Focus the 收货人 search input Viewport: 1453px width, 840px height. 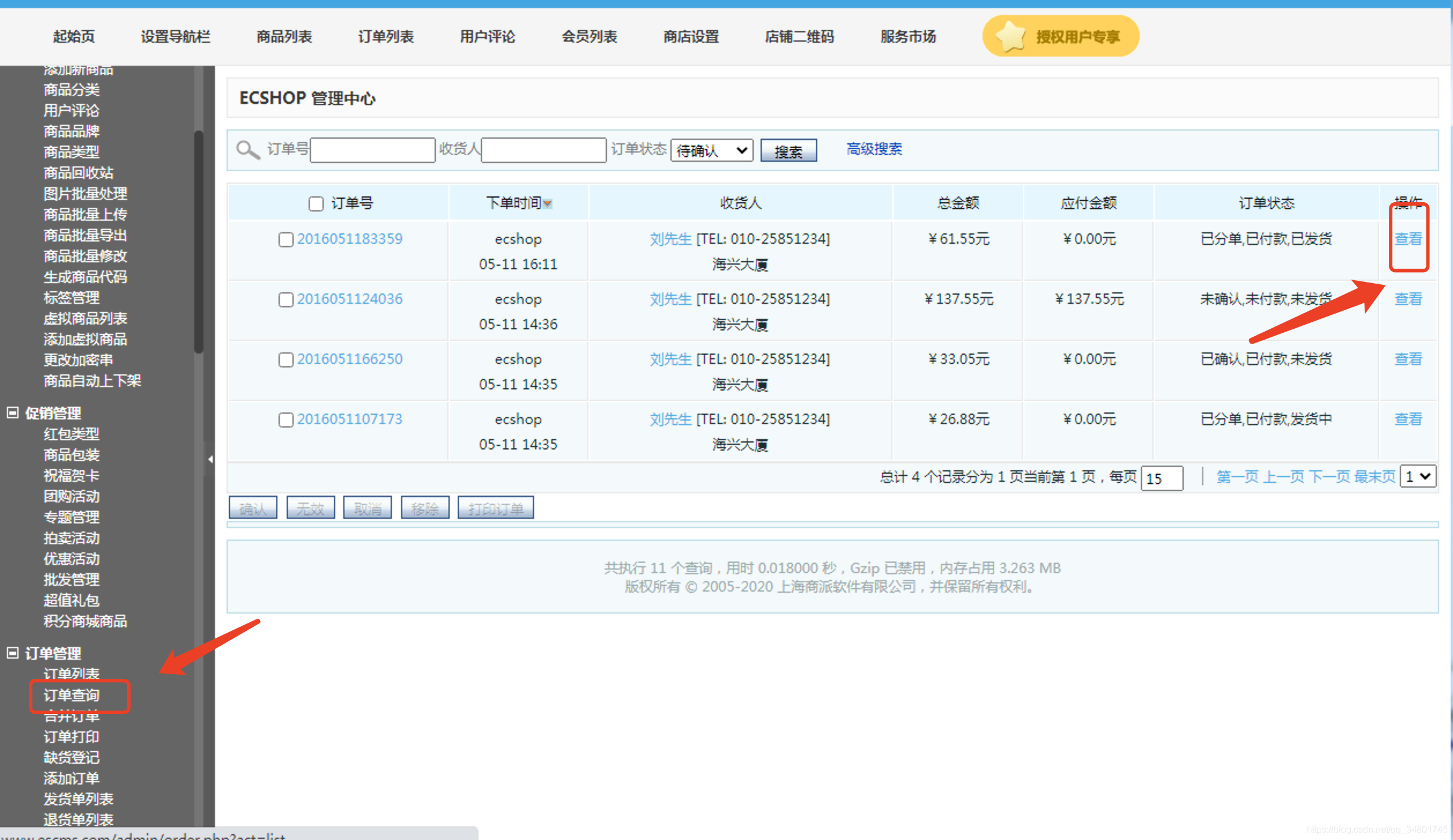(x=544, y=150)
